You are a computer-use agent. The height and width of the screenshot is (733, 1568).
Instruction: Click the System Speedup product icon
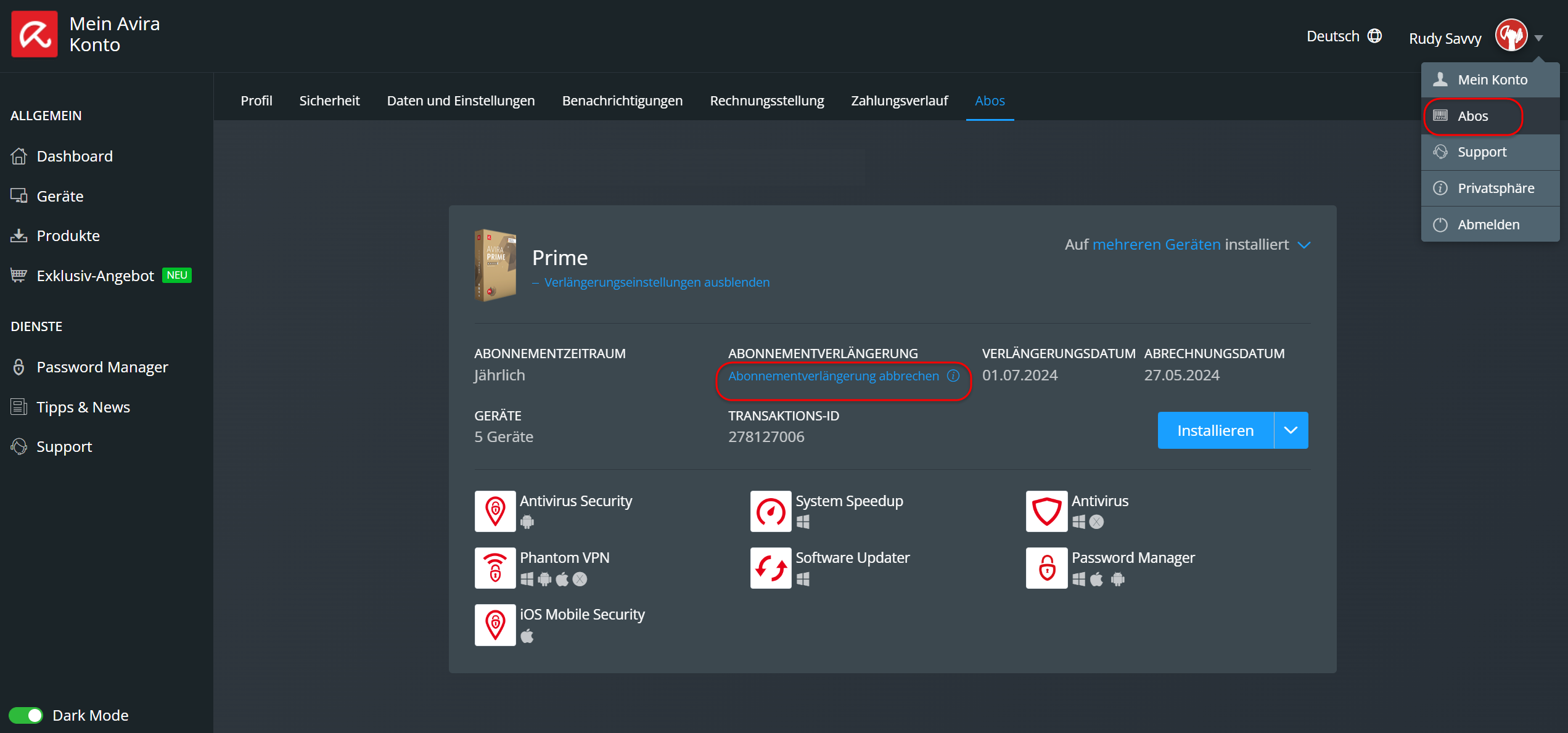pos(771,511)
